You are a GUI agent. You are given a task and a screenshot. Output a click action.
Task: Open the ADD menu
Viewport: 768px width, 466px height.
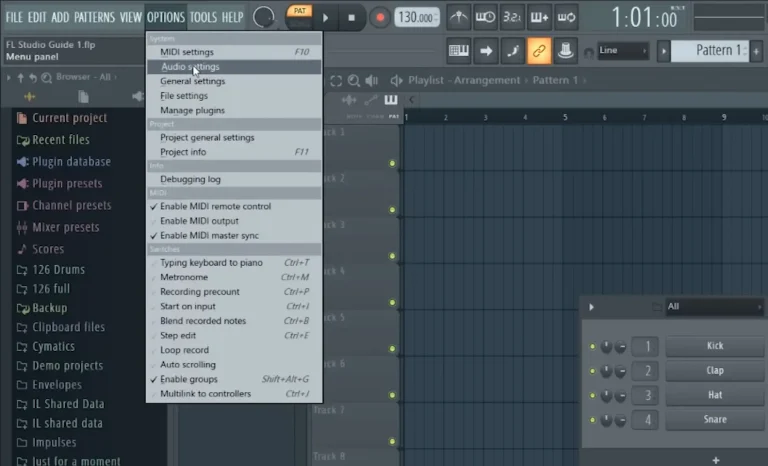pos(60,17)
